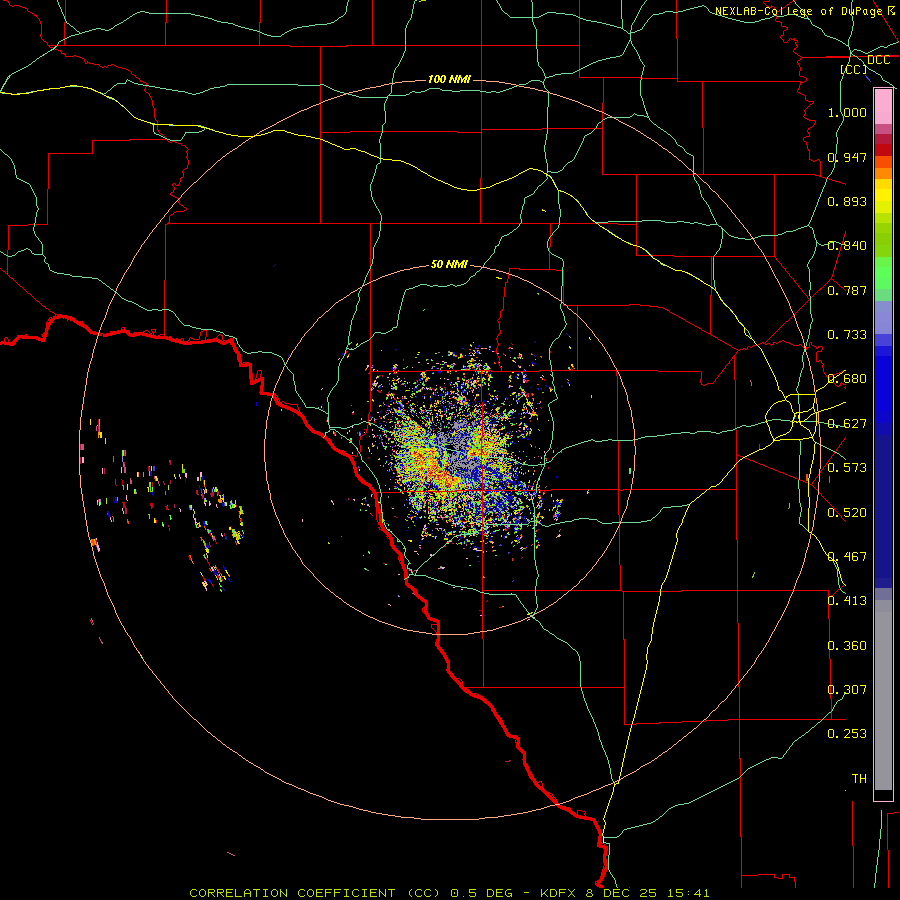Pick the lavender swatch above 0.733
The height and width of the screenshot is (900, 900).
coord(883,317)
